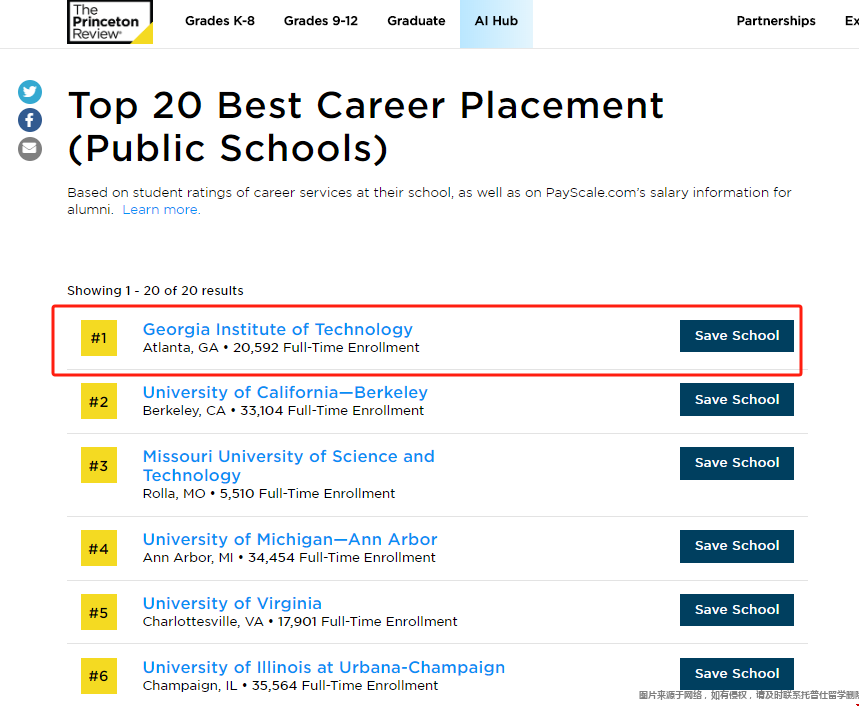Follow the Learn more link
The width and height of the screenshot is (859, 706).
coord(160,210)
